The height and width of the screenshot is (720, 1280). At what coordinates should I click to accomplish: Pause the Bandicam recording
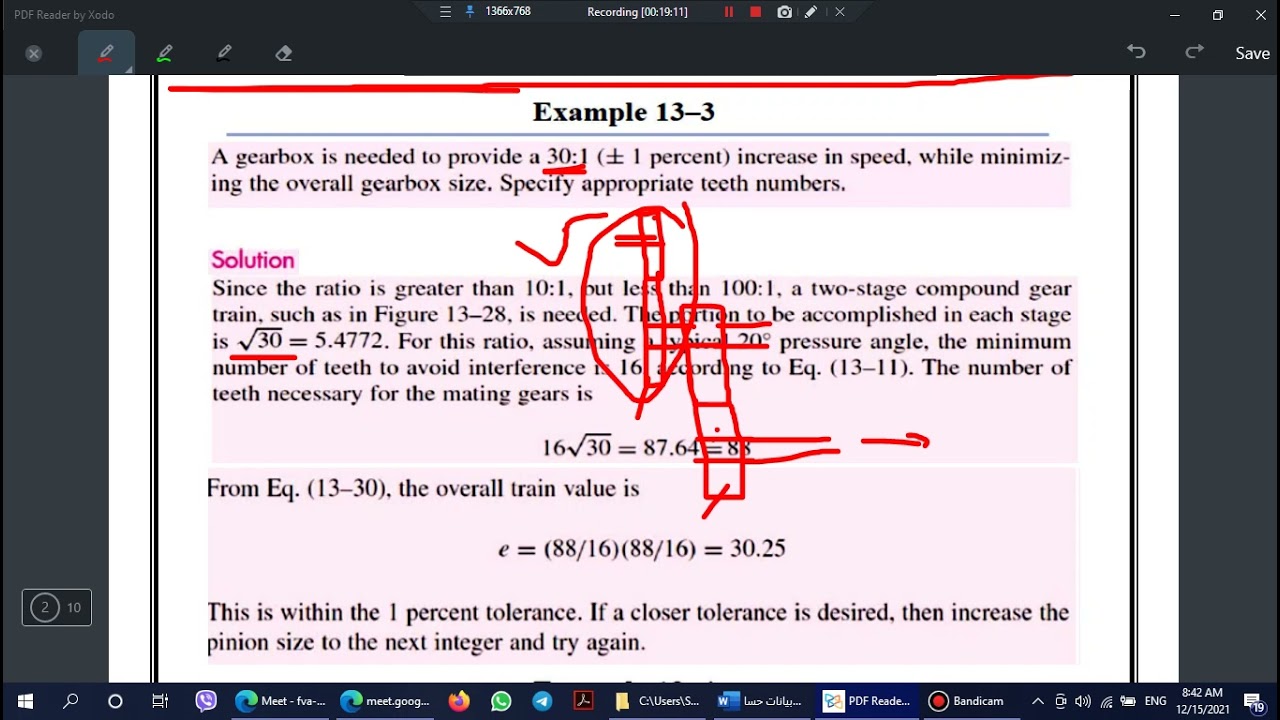click(x=729, y=12)
